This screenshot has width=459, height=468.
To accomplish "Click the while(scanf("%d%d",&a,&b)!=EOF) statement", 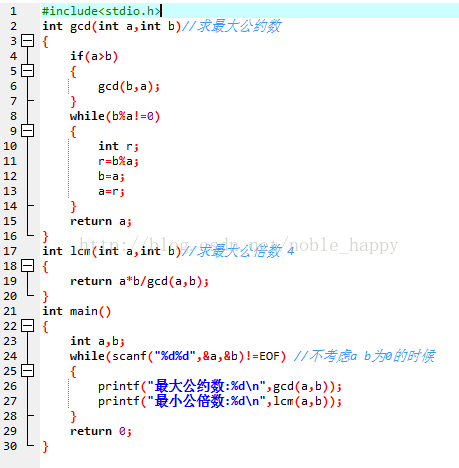I will point(178,356).
